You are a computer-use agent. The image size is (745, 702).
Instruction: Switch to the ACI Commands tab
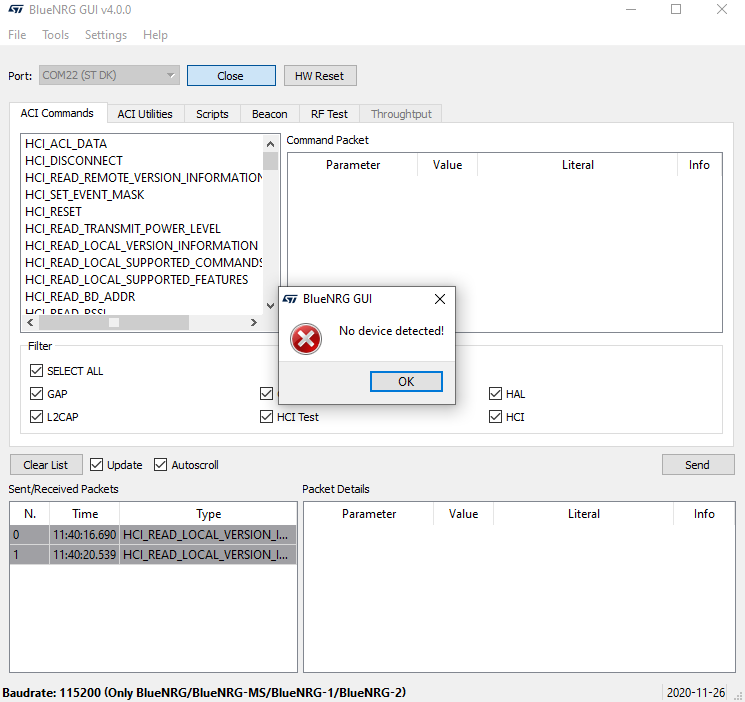pyautogui.click(x=57, y=113)
